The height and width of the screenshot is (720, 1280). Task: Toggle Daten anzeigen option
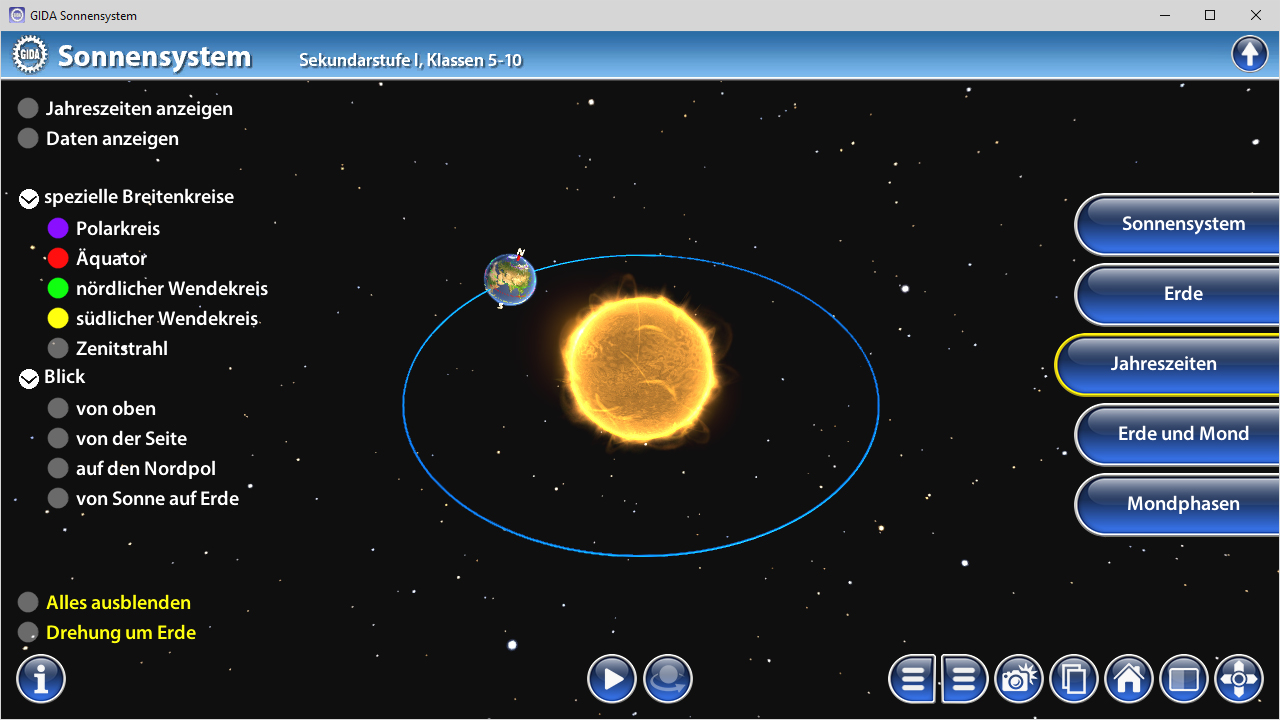click(28, 139)
